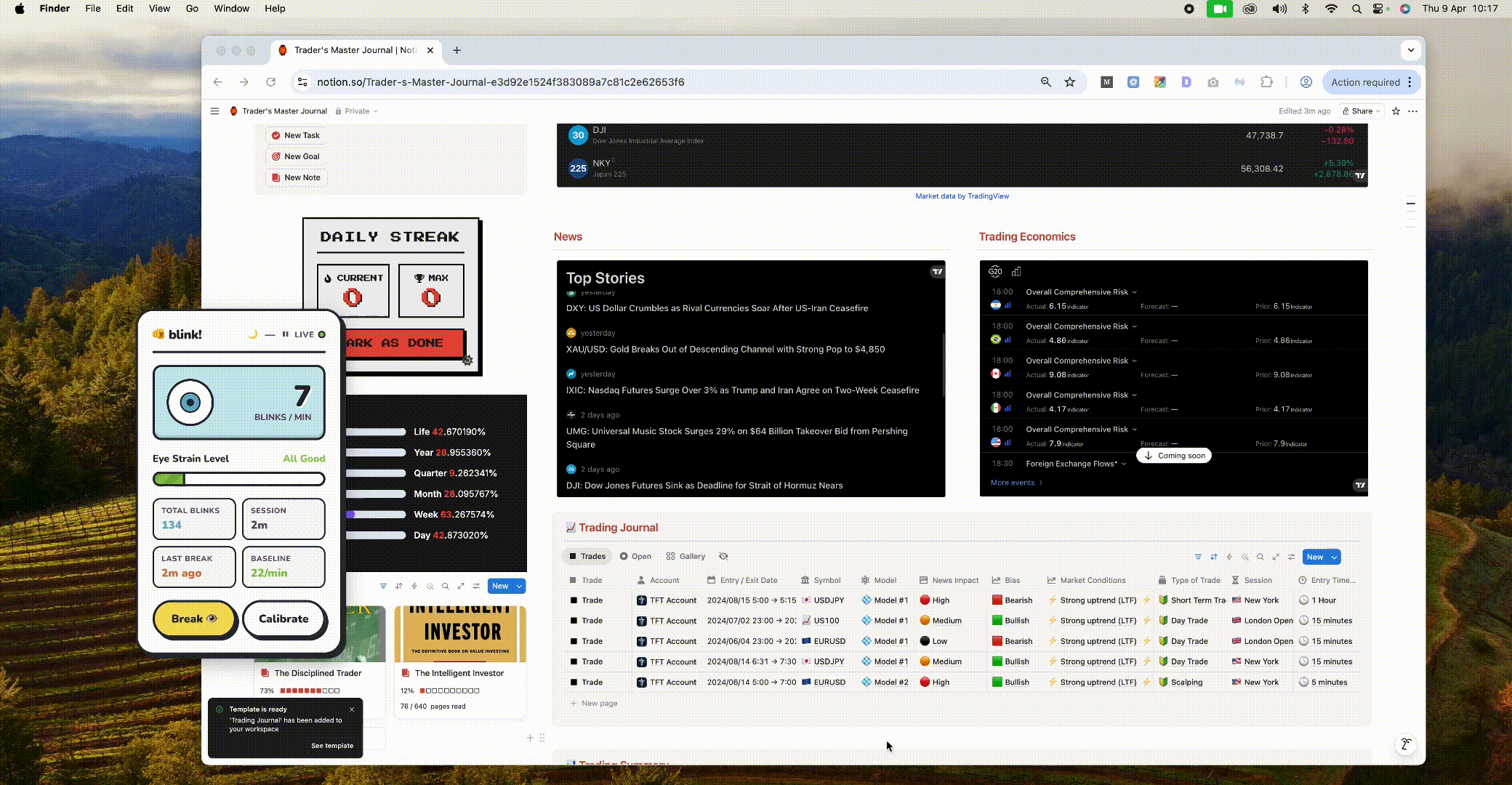The image size is (1512, 785).
Task: Open Trading Journal in full page view
Action: (x=1276, y=557)
